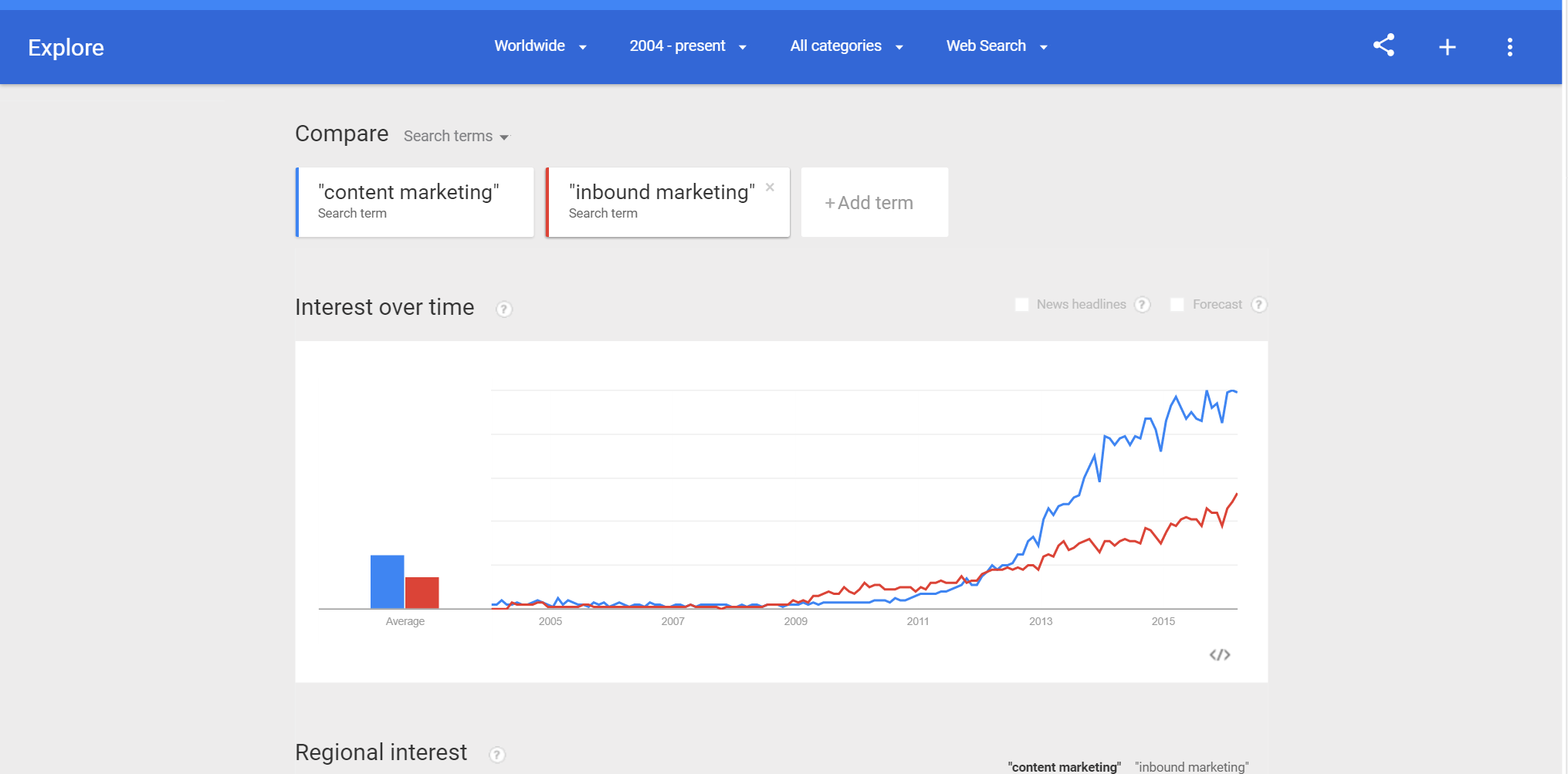Open help icon next to Interest over time
This screenshot has width=1568, height=774.
tap(503, 309)
